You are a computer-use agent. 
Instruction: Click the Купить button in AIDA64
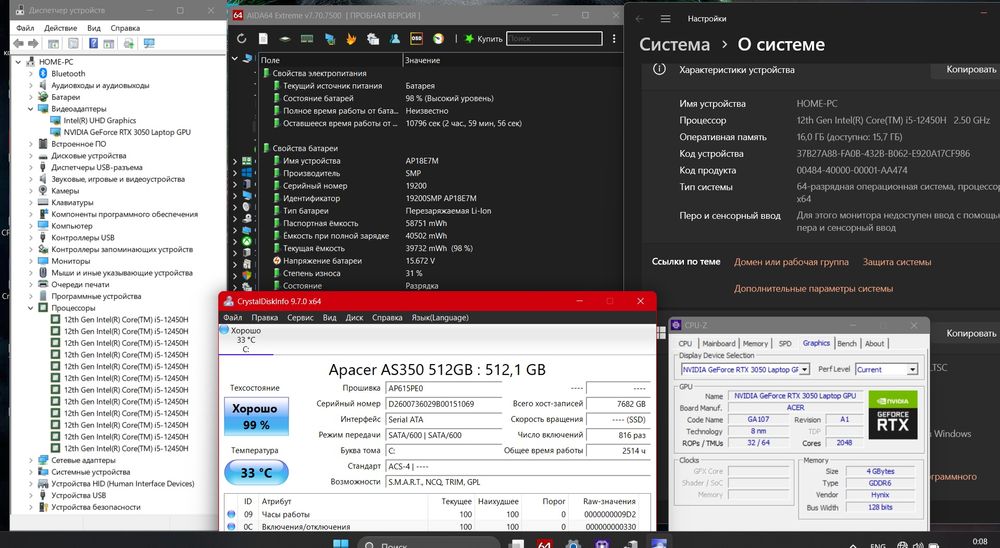coord(484,39)
